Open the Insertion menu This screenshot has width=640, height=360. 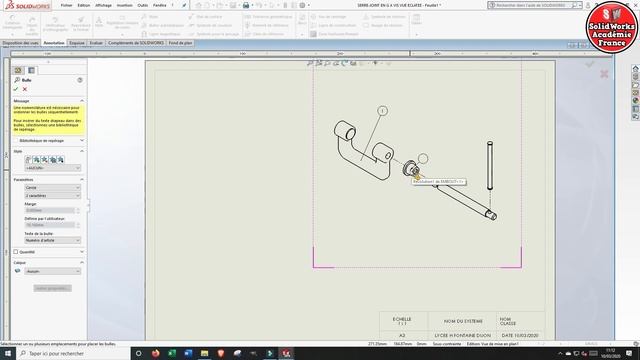(x=124, y=5)
